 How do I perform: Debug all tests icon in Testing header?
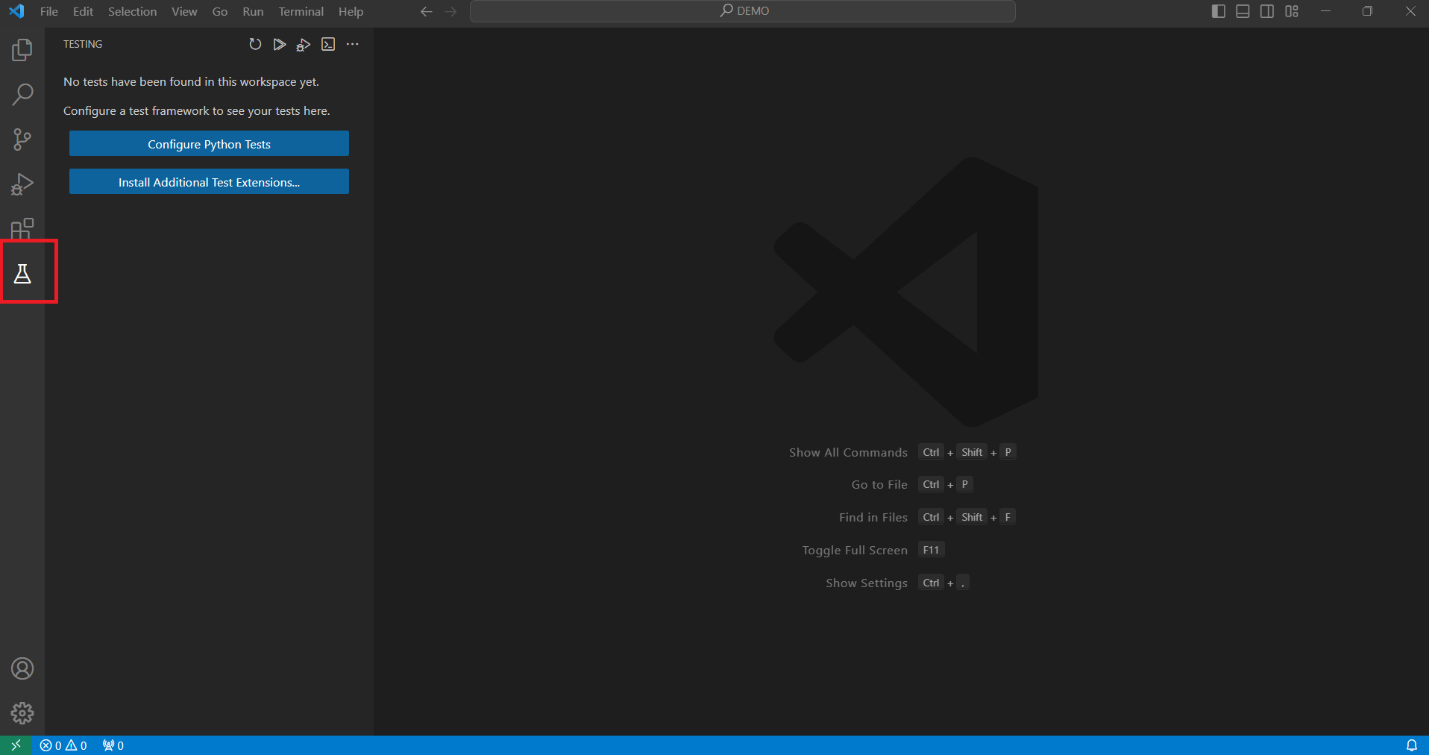coord(303,44)
